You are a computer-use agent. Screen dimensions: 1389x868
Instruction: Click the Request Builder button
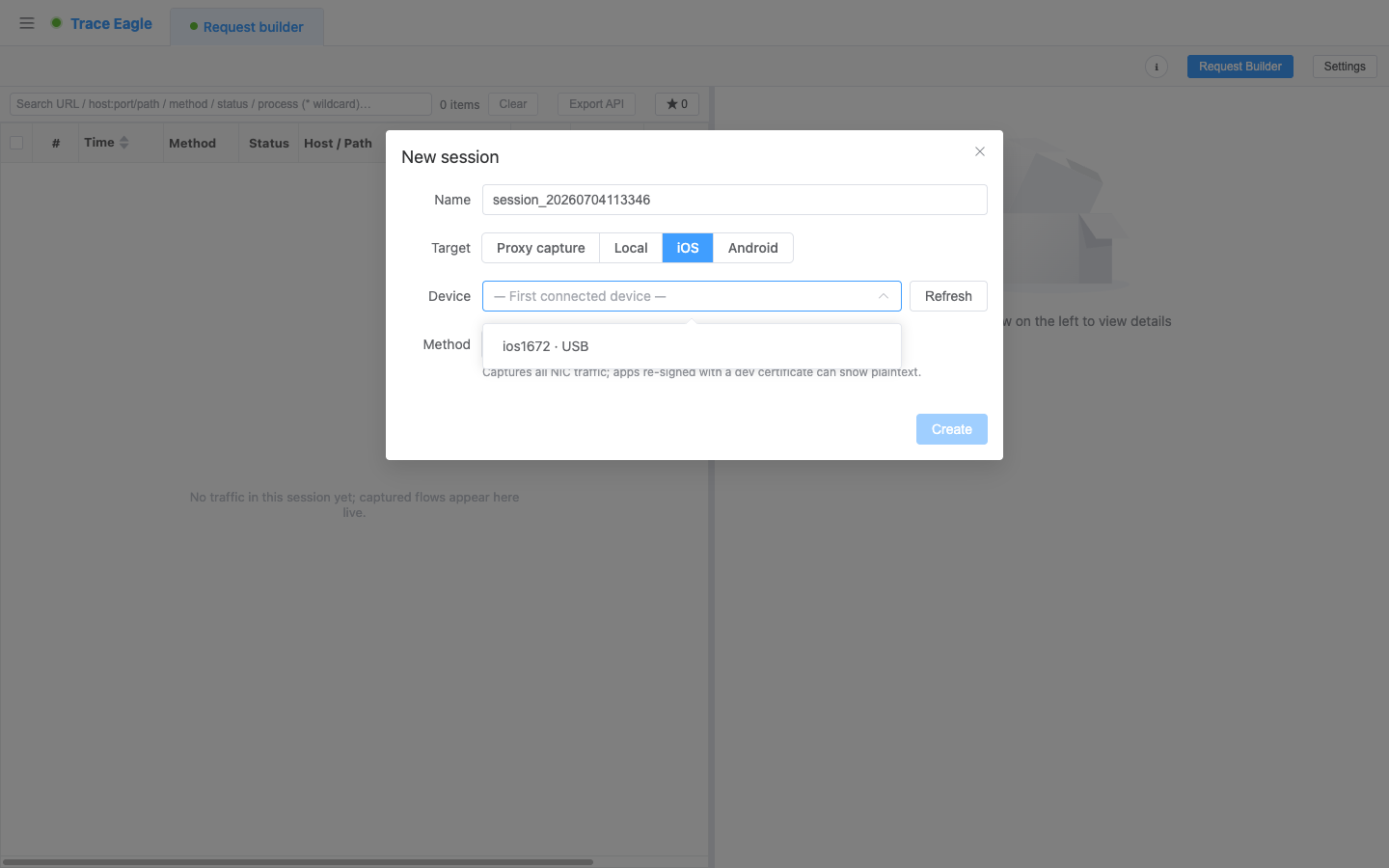(x=1239, y=67)
